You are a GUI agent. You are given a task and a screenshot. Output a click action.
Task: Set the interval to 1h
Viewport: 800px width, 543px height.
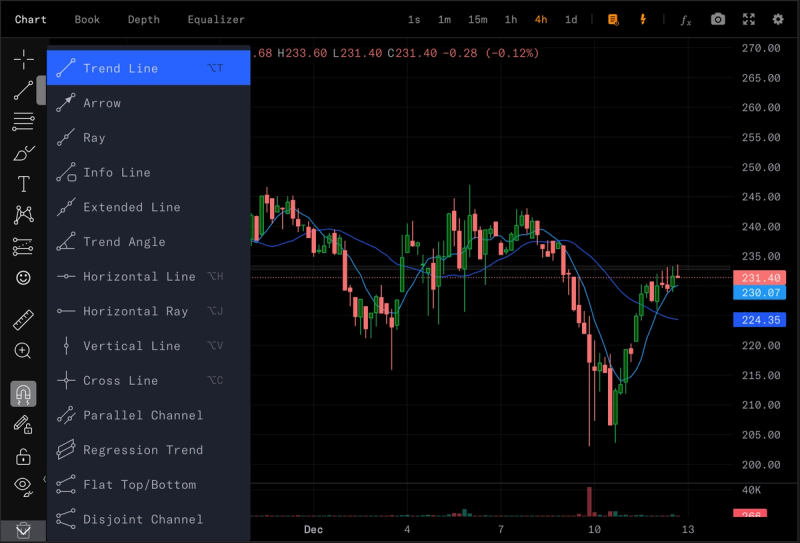click(x=511, y=19)
